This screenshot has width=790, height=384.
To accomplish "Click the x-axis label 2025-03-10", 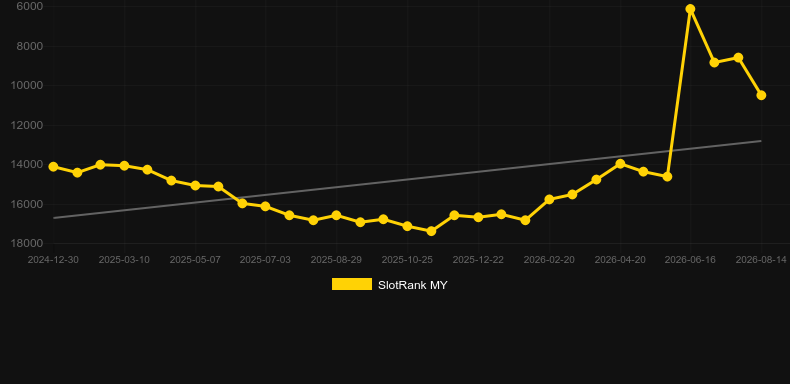I will [x=124, y=260].
